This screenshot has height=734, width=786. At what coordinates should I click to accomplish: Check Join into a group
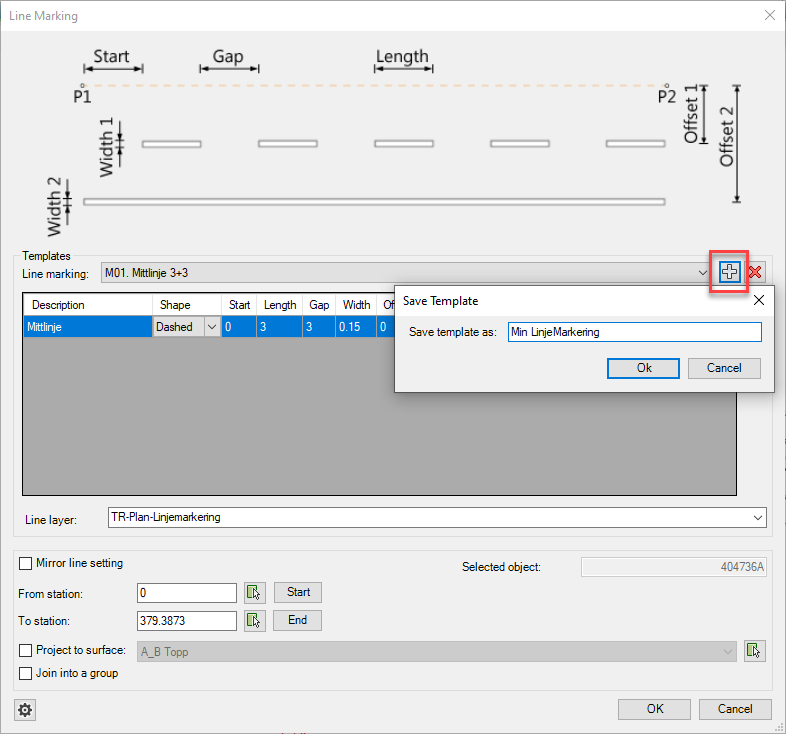click(x=26, y=673)
